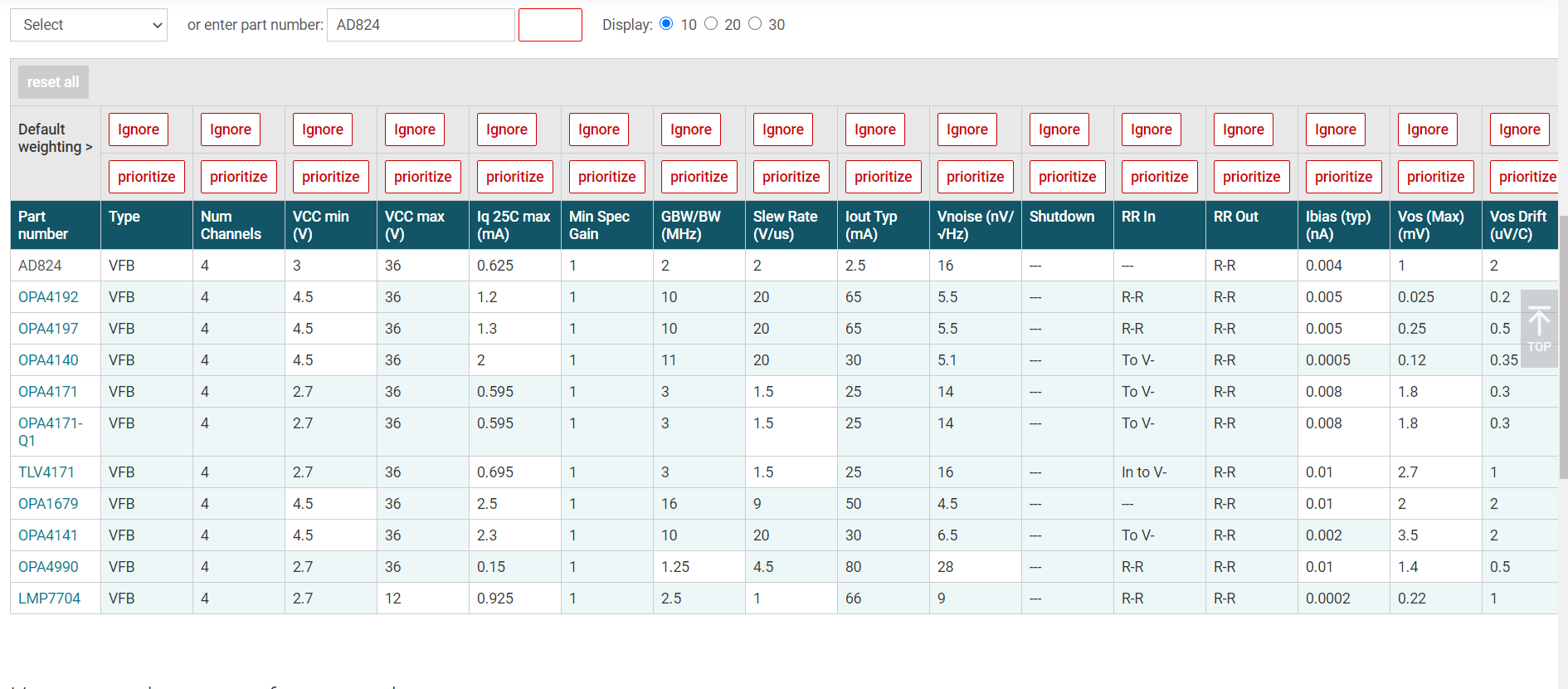The height and width of the screenshot is (689, 1568).
Task: Click the Slew Rate (V/us) column header
Action: pos(791,225)
